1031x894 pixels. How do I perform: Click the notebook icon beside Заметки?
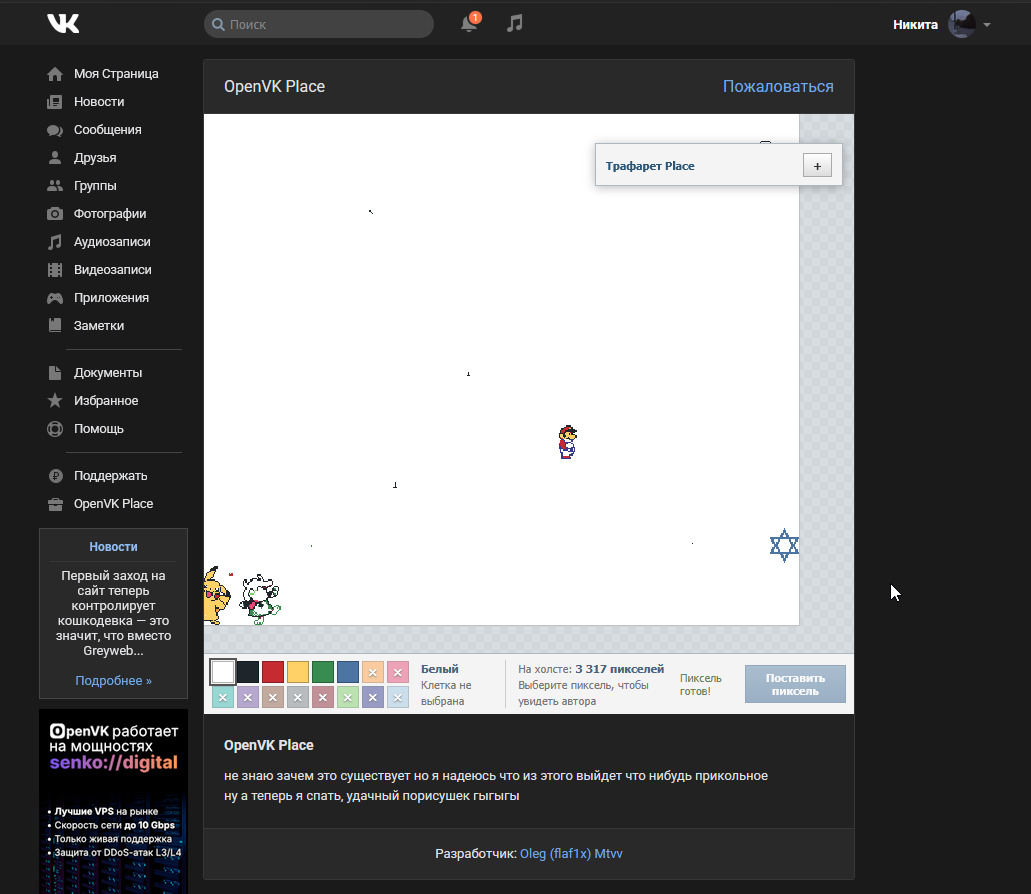pyautogui.click(x=55, y=325)
